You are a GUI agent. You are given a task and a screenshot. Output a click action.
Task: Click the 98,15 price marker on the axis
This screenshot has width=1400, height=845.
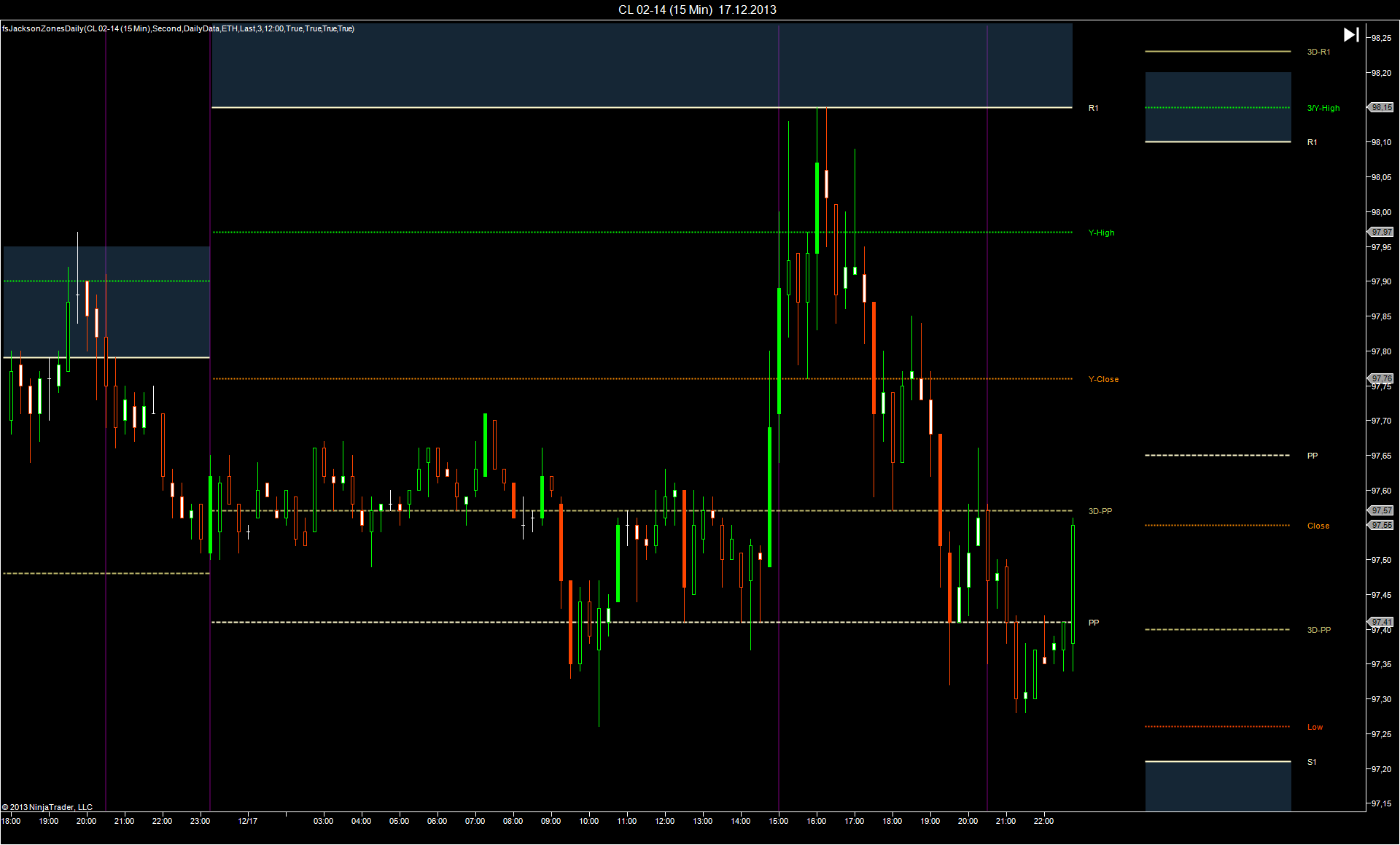coord(1381,107)
